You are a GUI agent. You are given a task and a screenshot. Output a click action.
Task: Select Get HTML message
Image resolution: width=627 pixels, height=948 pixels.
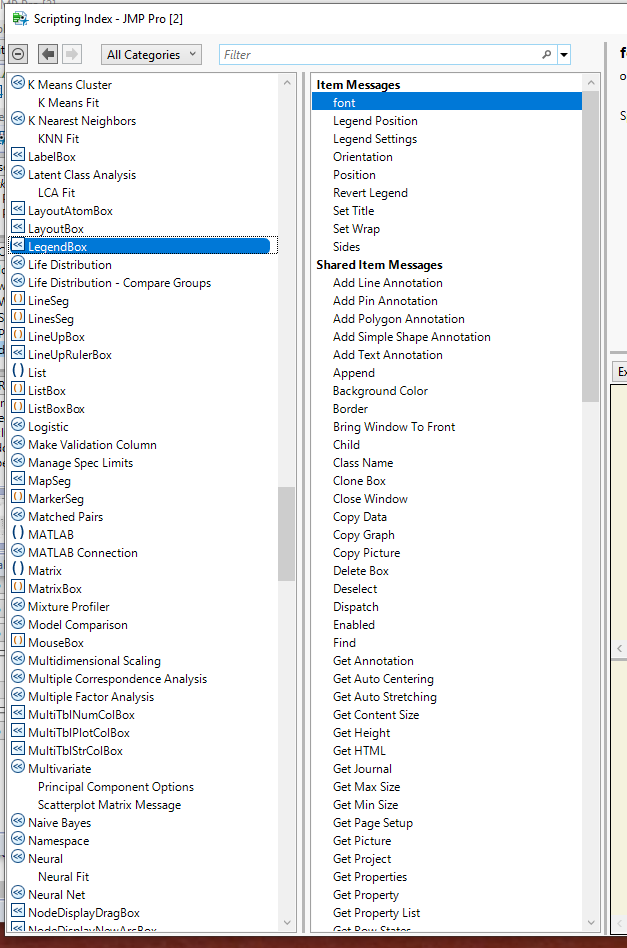point(359,750)
